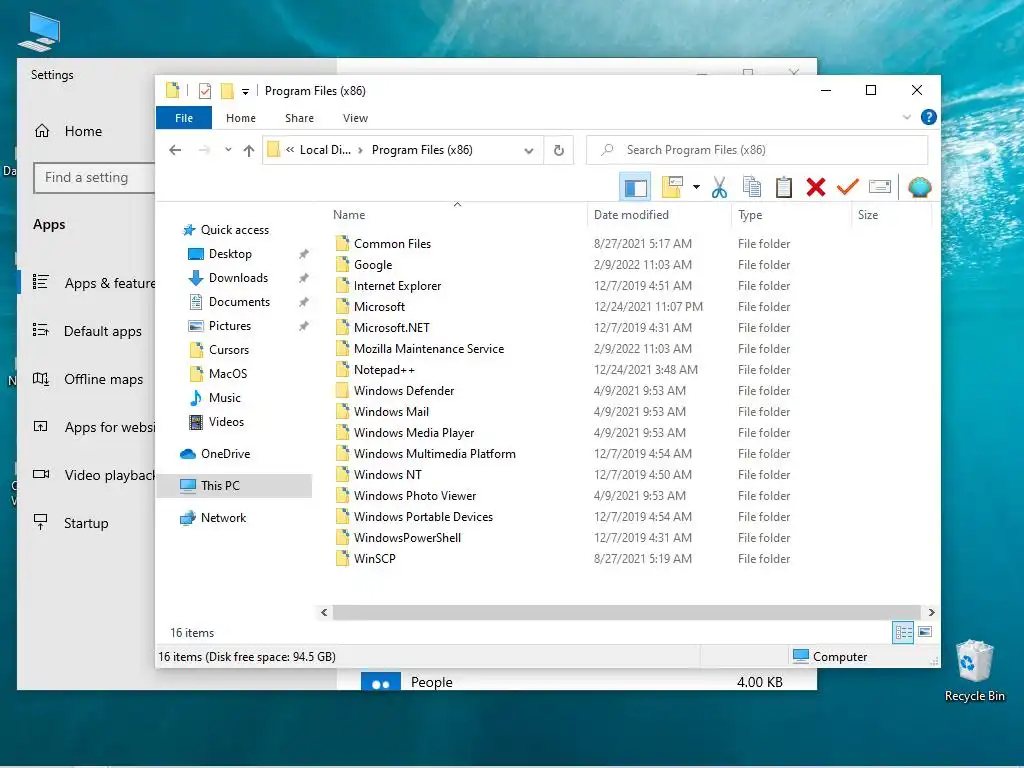Screen dimensions: 1024x768
Task: Sort by the Name column header
Action: coord(456,215)
